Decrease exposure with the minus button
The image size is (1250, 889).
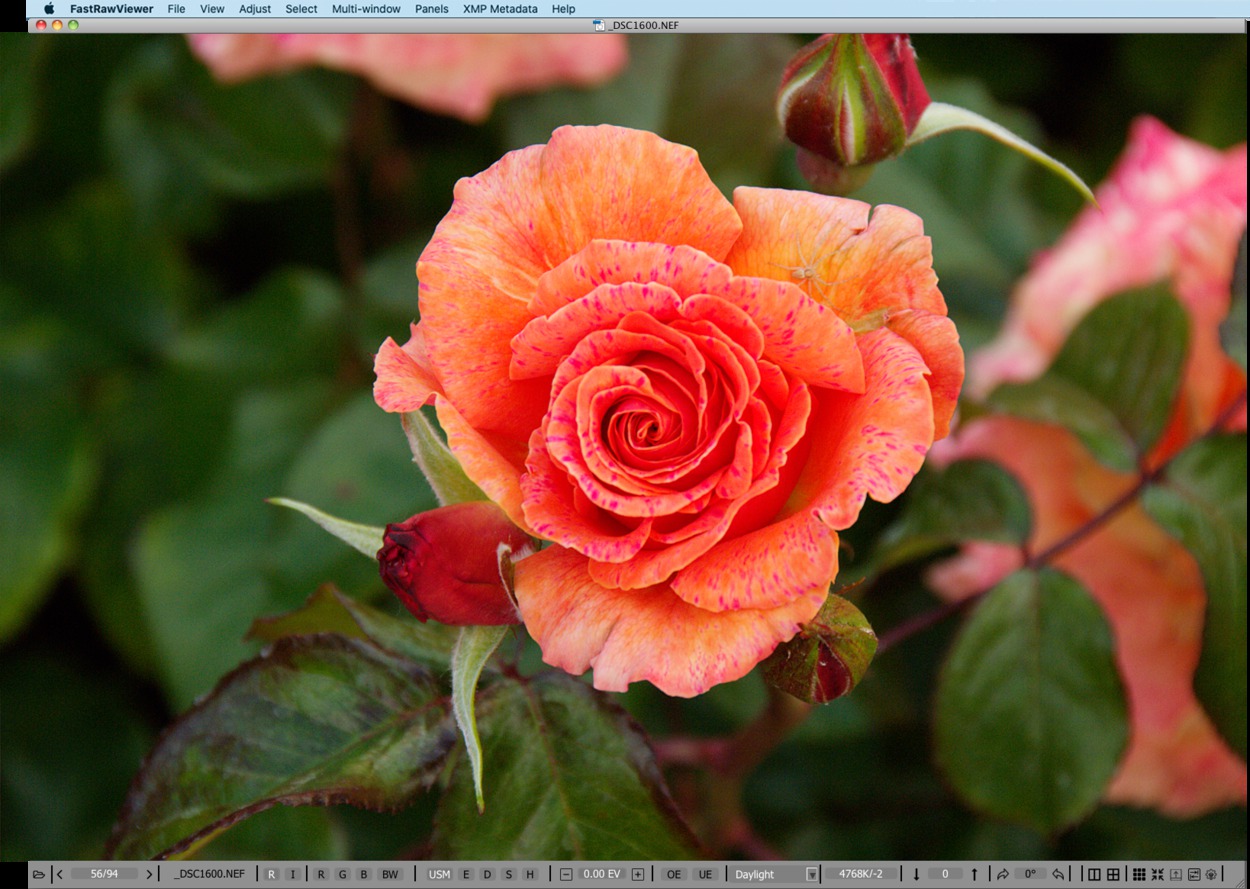[566, 874]
